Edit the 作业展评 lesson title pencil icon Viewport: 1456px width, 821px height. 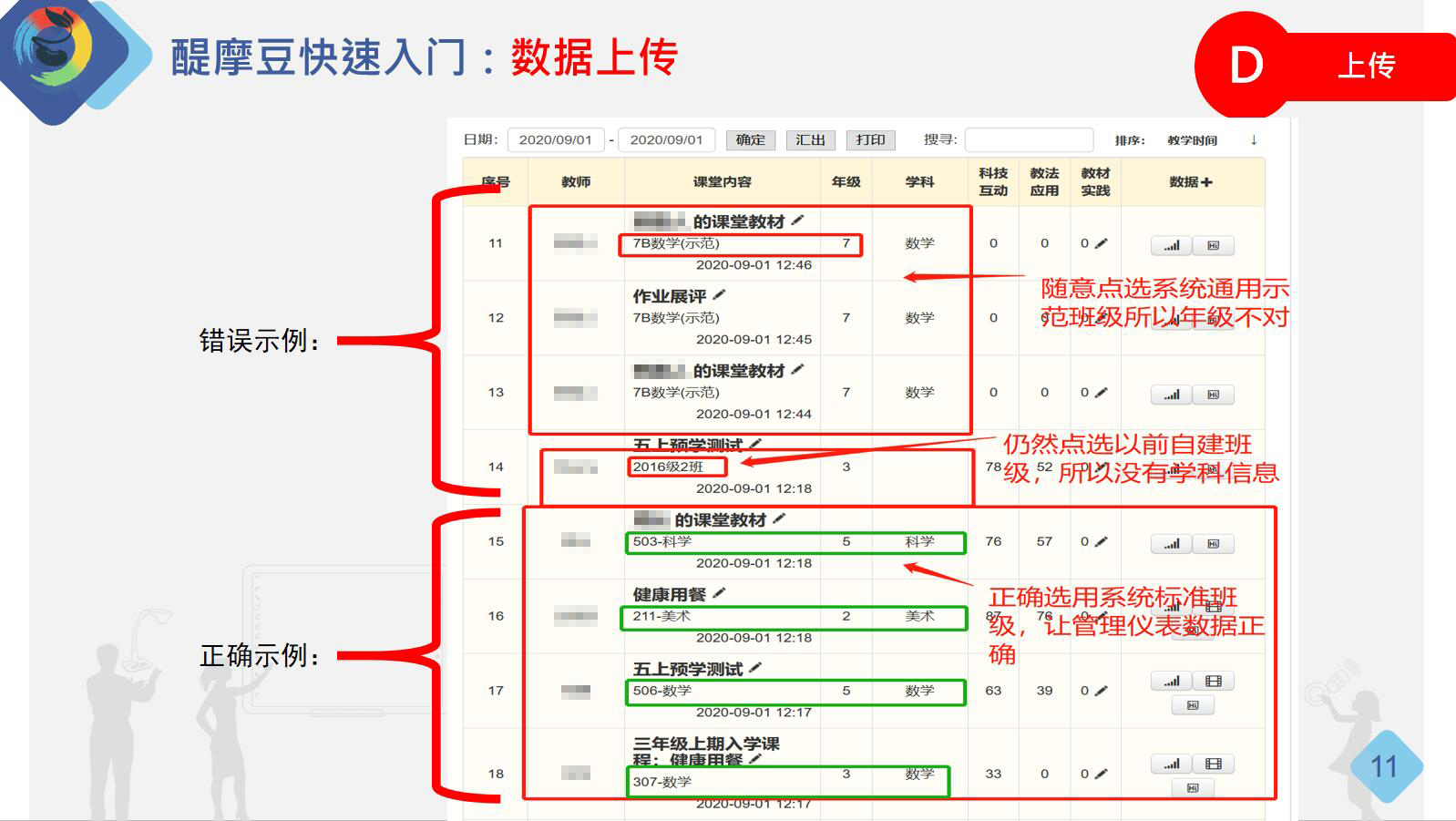[719, 295]
